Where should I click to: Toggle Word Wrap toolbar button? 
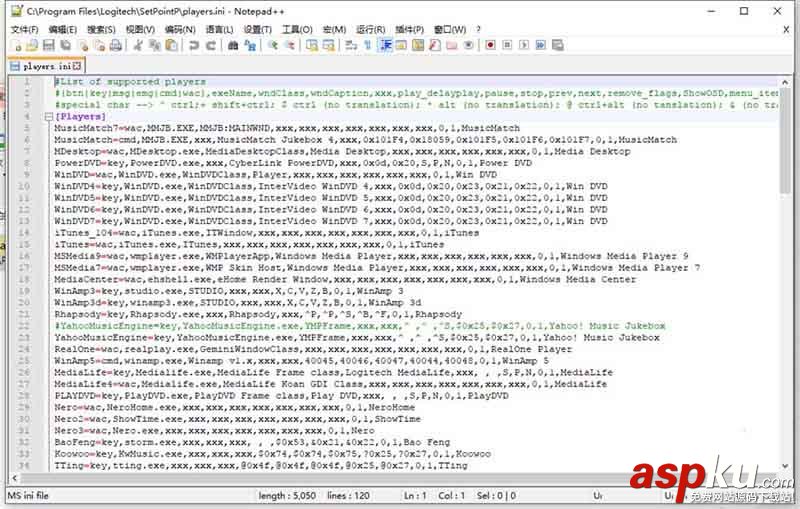point(351,45)
